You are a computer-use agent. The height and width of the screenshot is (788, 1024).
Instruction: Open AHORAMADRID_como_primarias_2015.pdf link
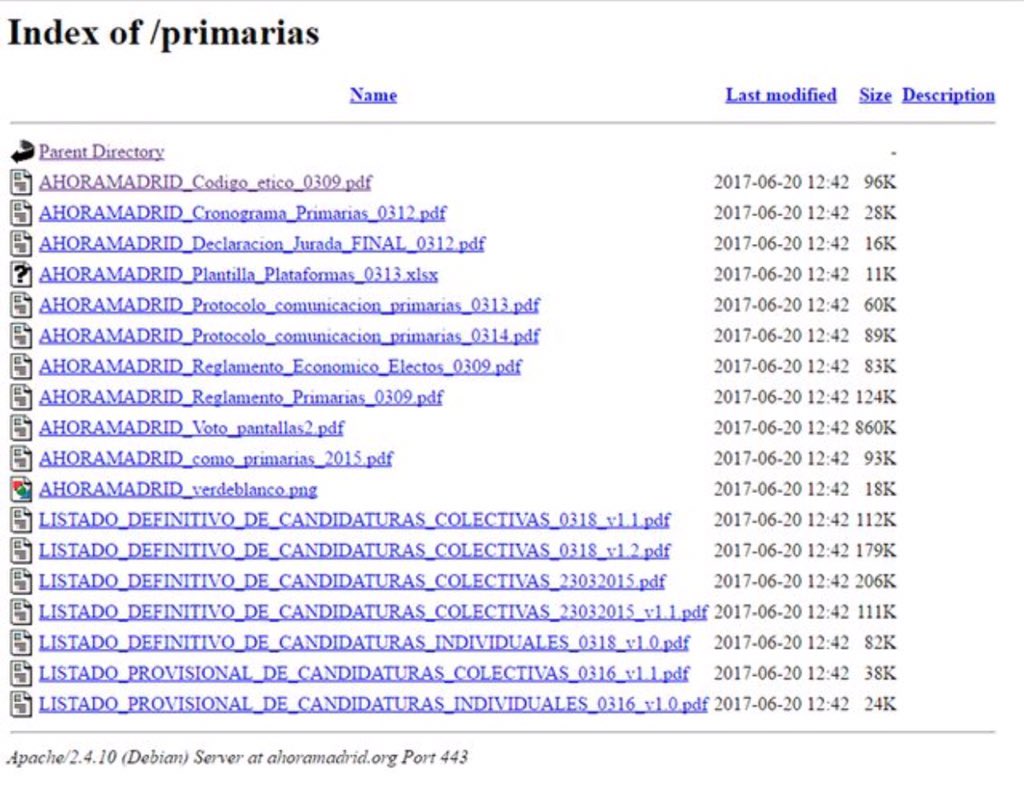[216, 458]
